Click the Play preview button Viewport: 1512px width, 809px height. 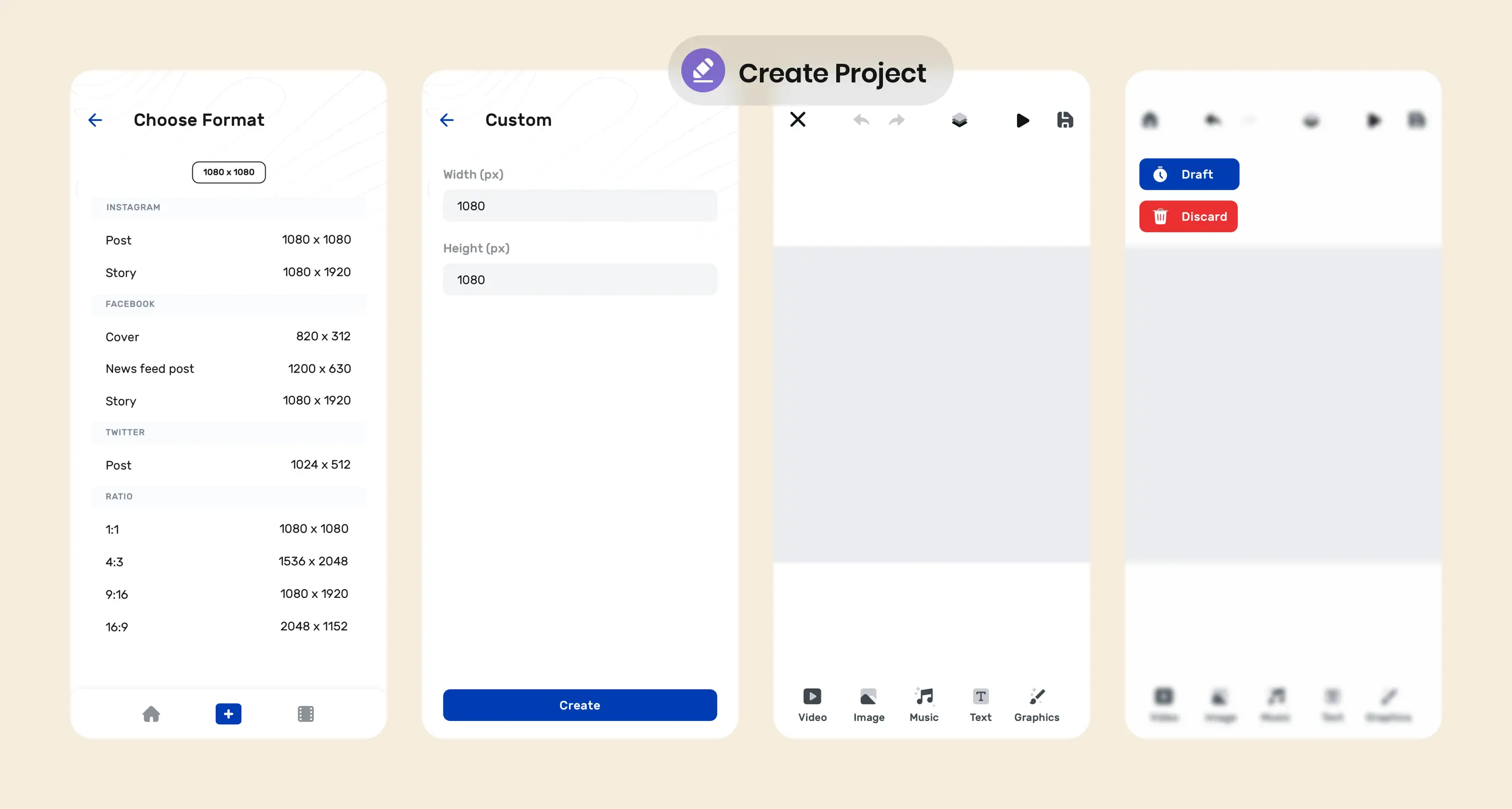pos(1022,119)
